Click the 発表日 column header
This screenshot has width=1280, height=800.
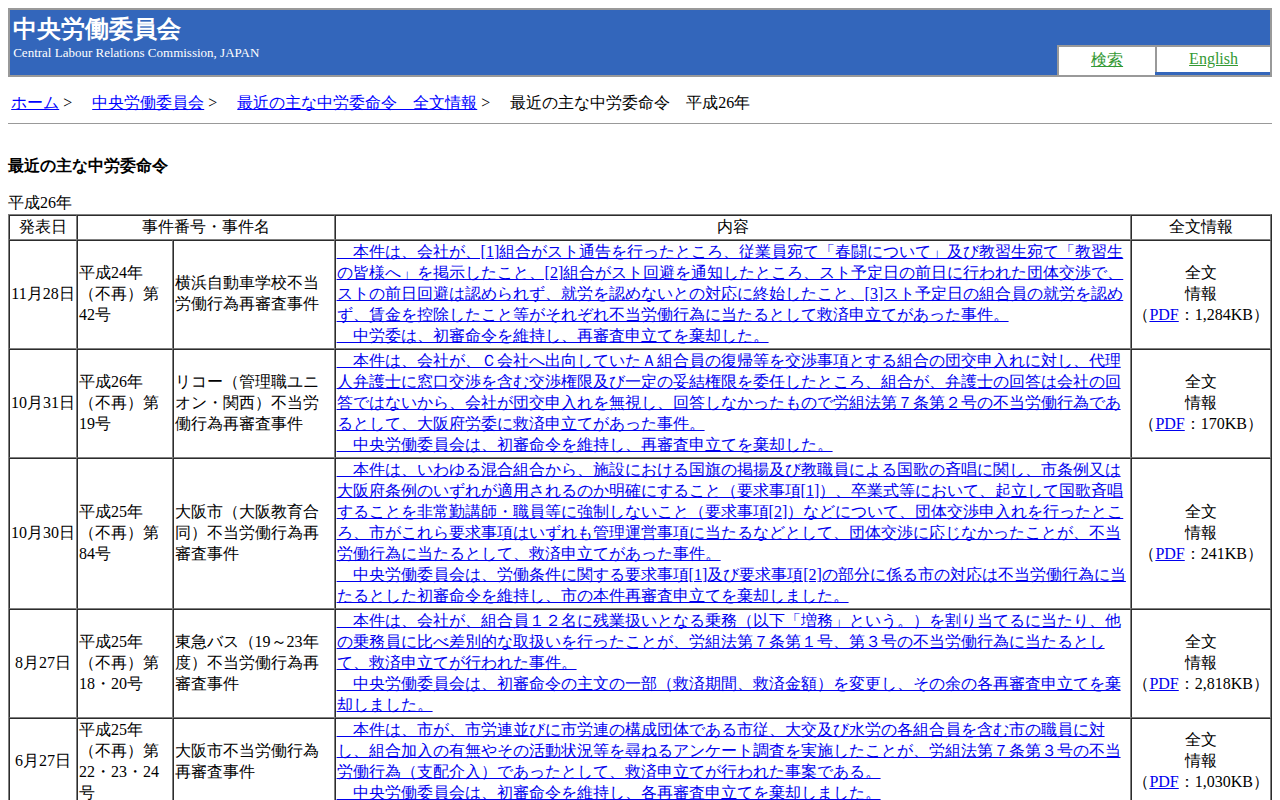pos(43,227)
